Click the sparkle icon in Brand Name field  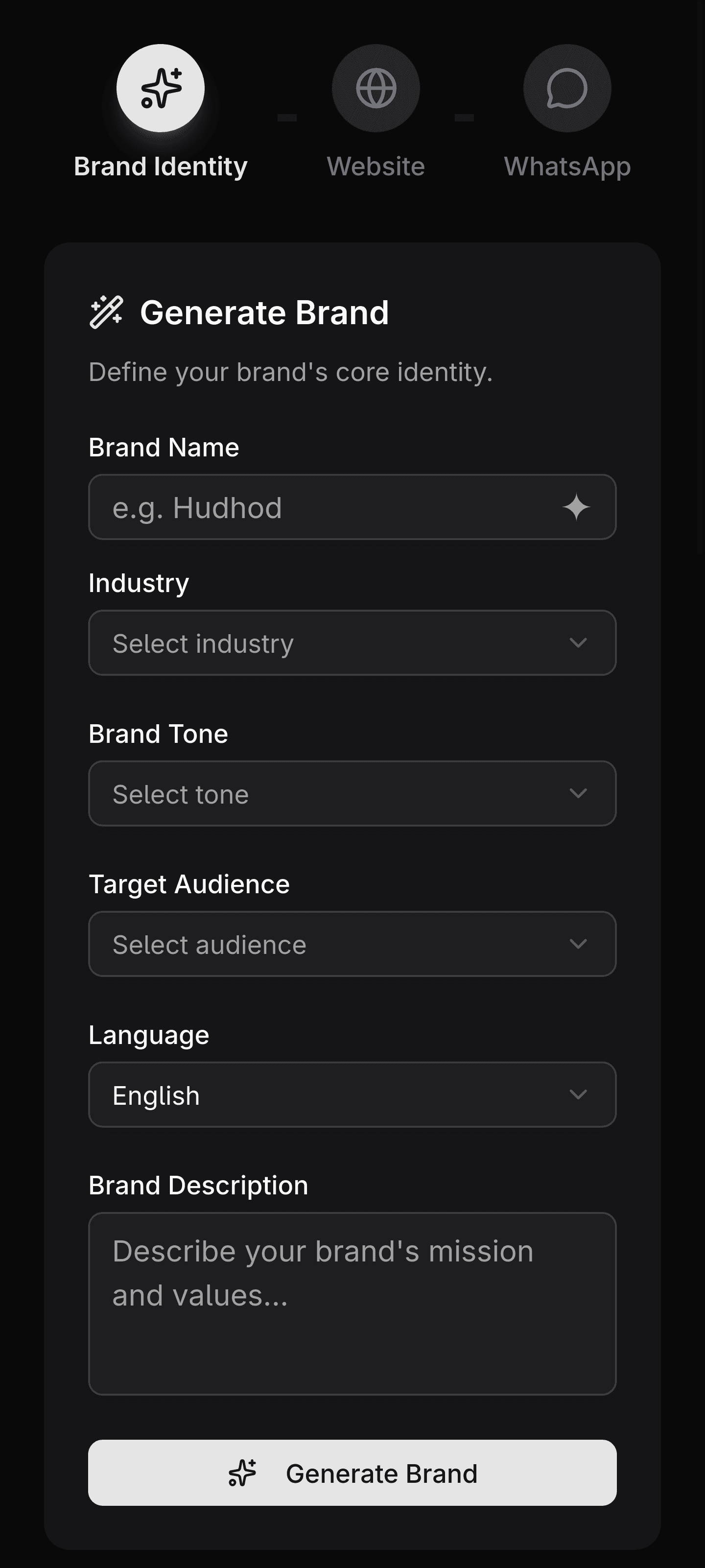(x=576, y=507)
